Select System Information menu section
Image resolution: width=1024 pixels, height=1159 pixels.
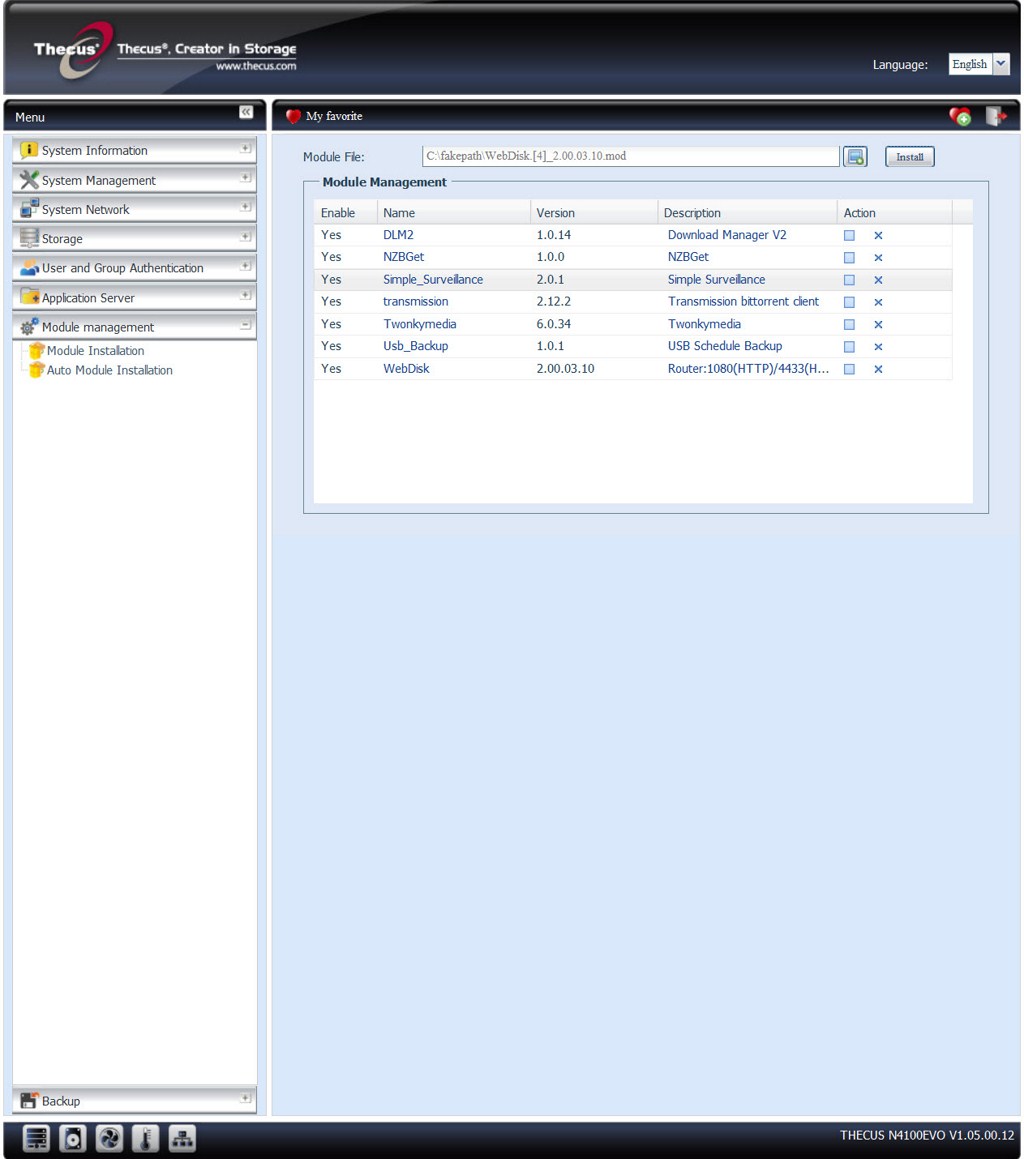(x=134, y=150)
